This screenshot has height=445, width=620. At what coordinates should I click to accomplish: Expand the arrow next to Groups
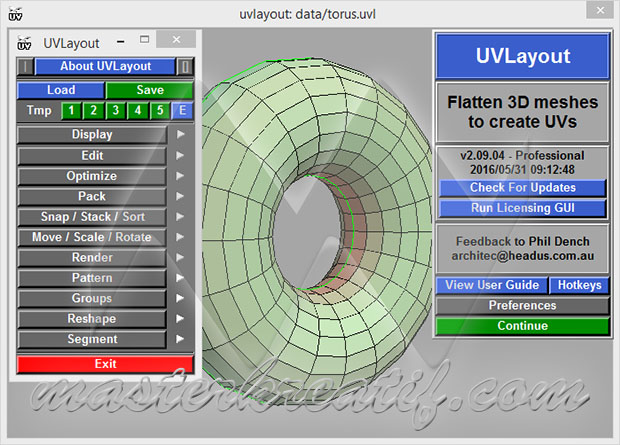coord(180,298)
